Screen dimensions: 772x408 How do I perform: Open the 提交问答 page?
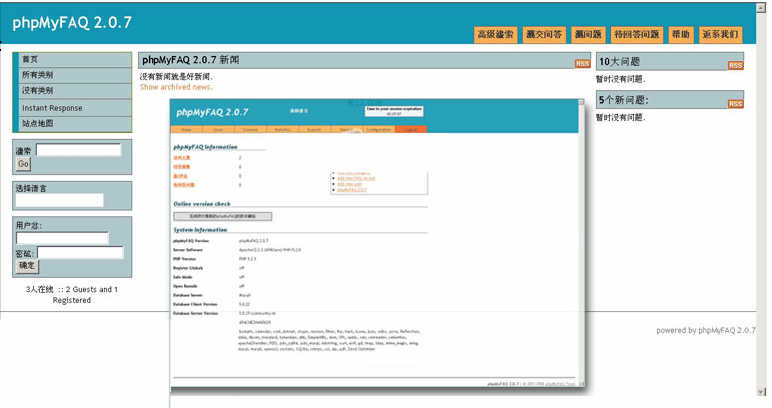544,34
